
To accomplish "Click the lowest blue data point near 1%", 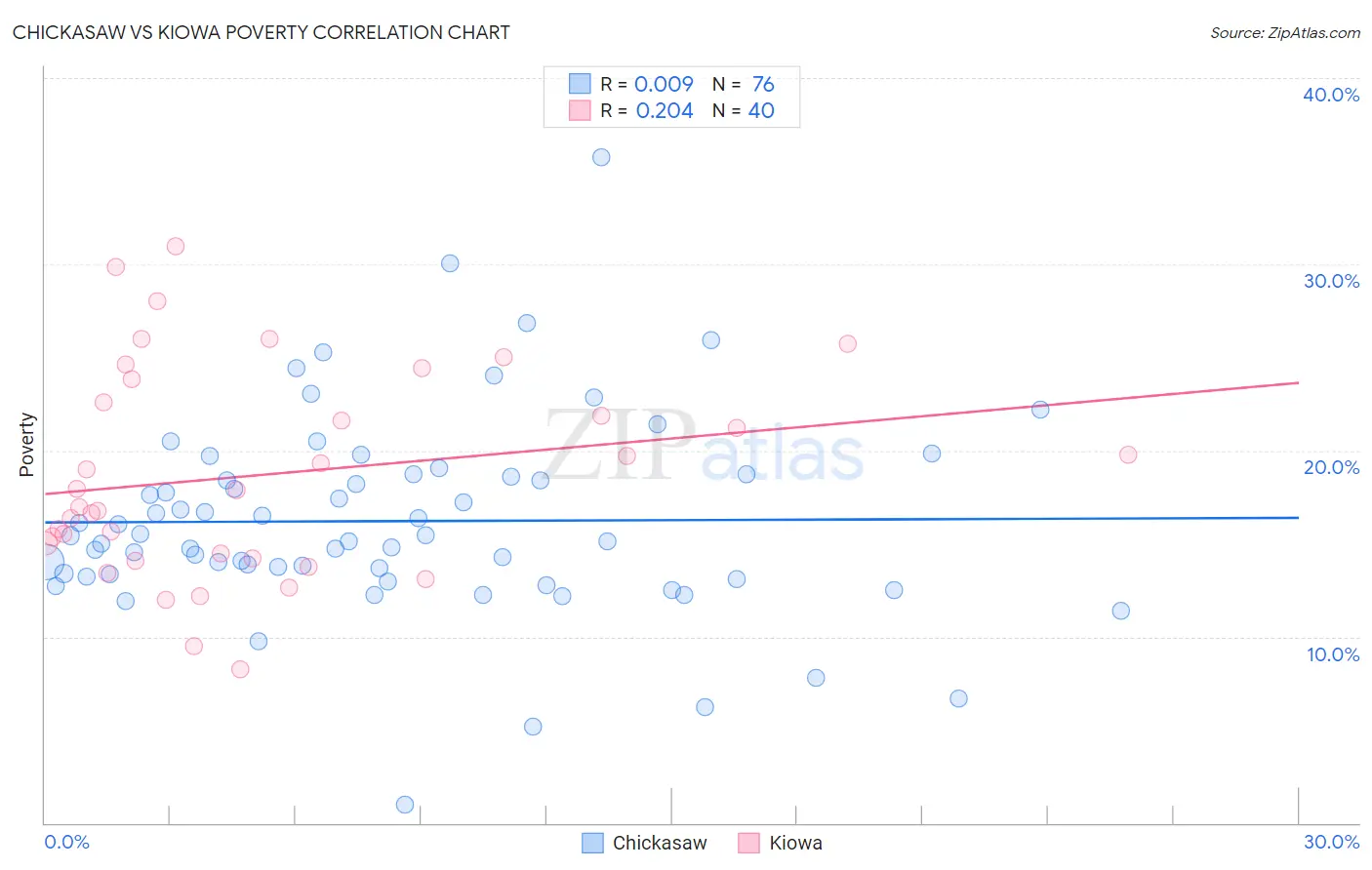I will 405,805.
